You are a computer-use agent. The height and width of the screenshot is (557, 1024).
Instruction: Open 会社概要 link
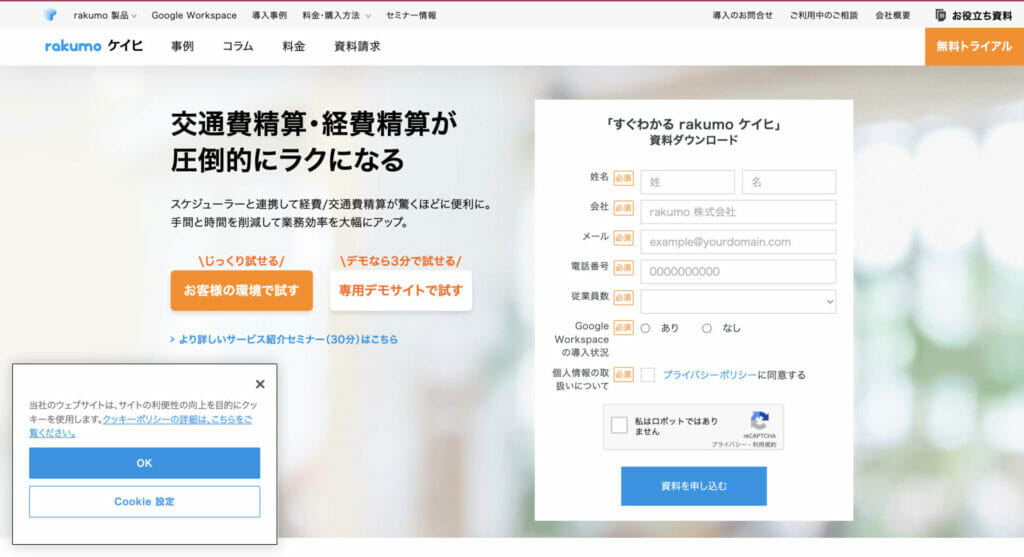tap(893, 15)
